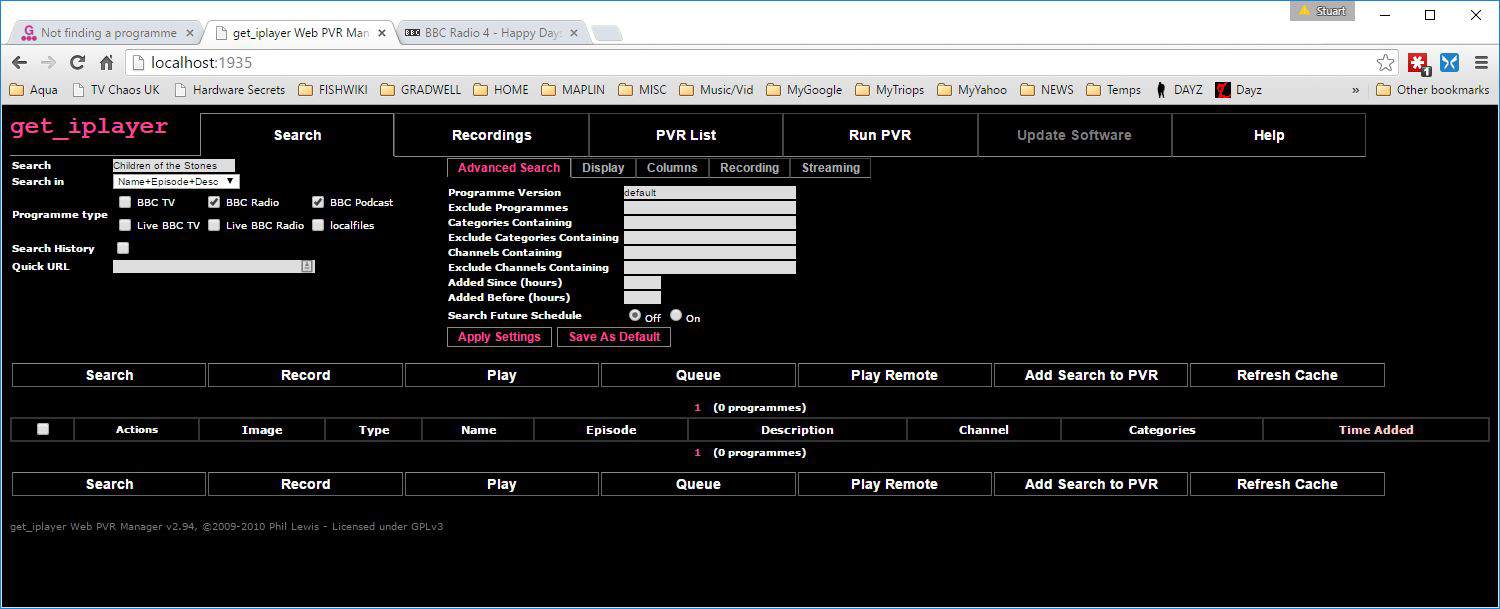Sort results by Time Added column
This screenshot has height=609, width=1500.
[x=1375, y=430]
